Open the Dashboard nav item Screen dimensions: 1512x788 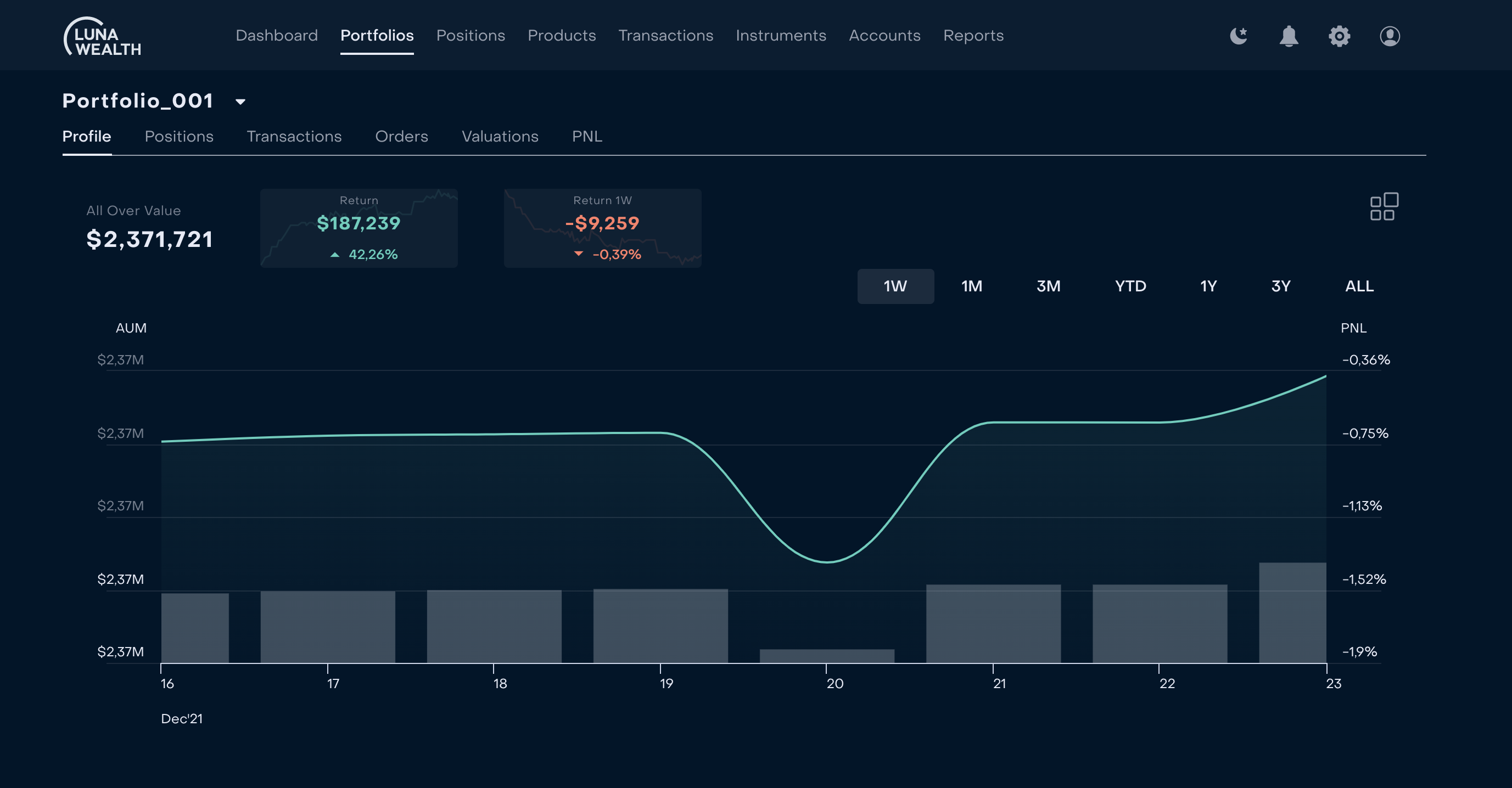pos(277,36)
